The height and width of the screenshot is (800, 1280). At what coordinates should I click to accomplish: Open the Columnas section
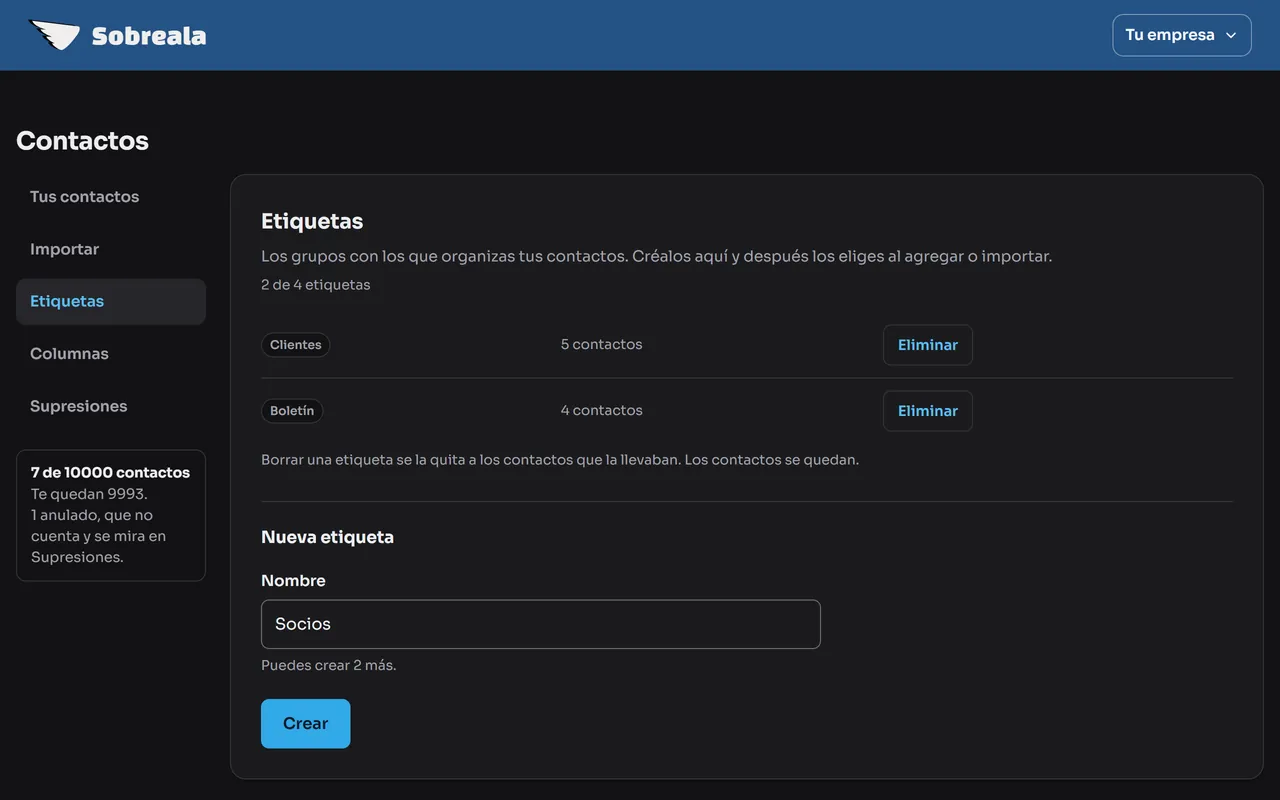click(111, 354)
